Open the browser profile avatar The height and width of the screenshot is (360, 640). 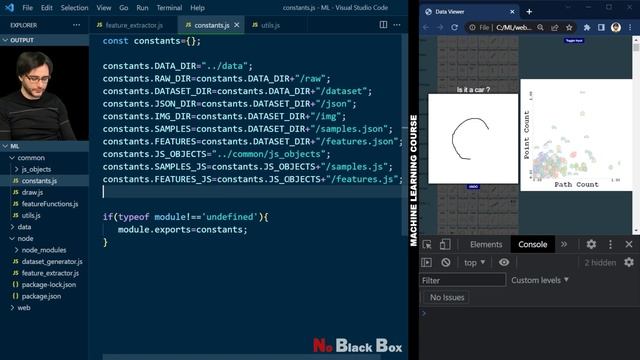click(x=616, y=27)
